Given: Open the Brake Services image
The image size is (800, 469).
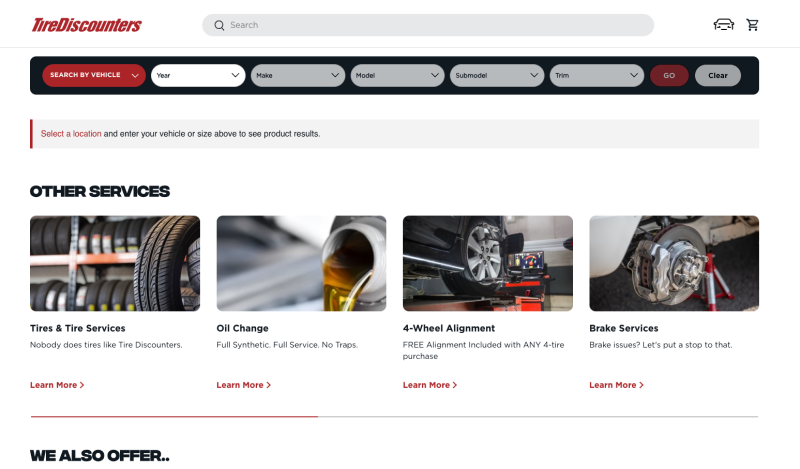Looking at the screenshot, I should pyautogui.click(x=674, y=263).
